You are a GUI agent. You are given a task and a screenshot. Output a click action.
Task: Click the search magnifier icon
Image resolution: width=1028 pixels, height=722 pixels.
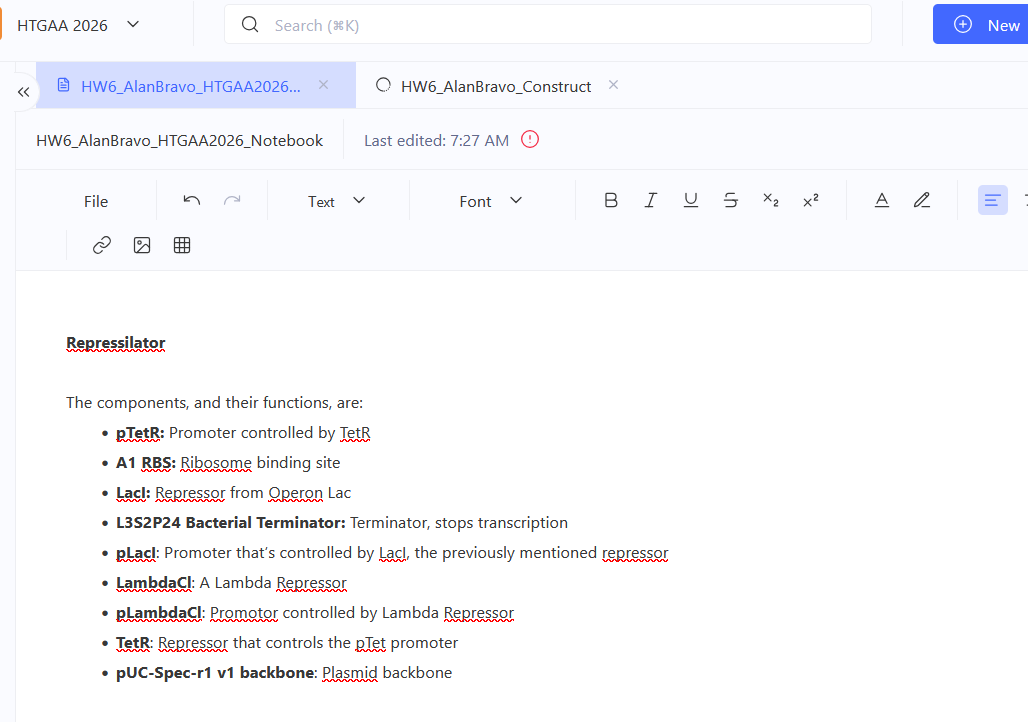[x=250, y=25]
